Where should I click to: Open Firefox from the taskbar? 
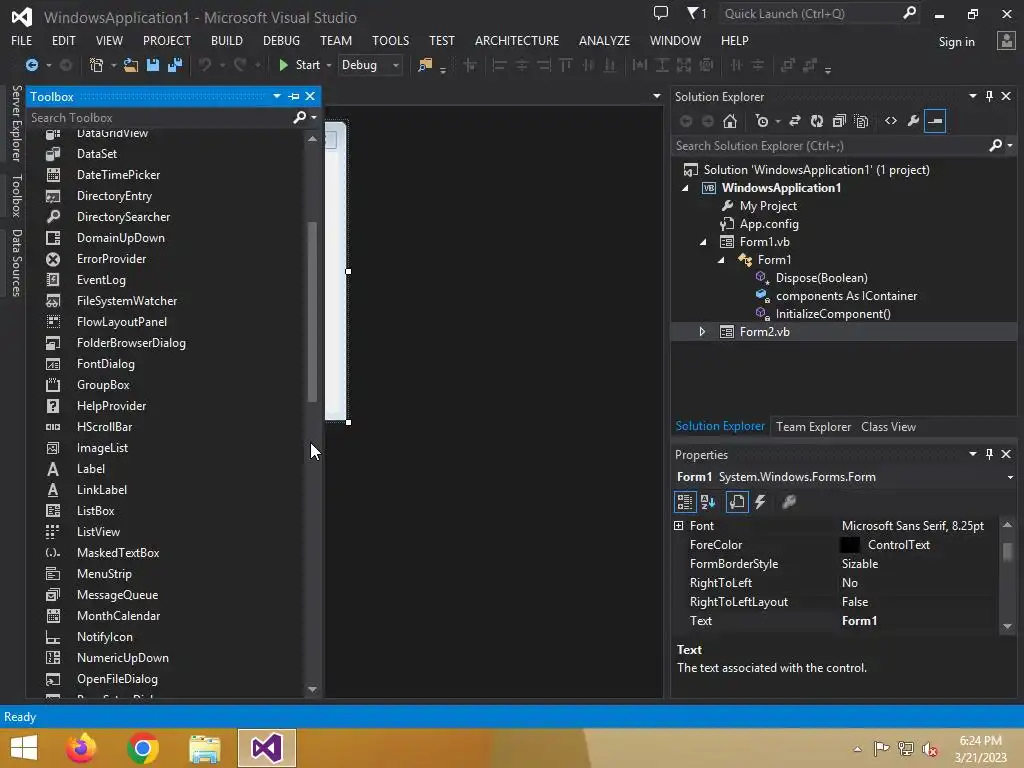click(81, 748)
